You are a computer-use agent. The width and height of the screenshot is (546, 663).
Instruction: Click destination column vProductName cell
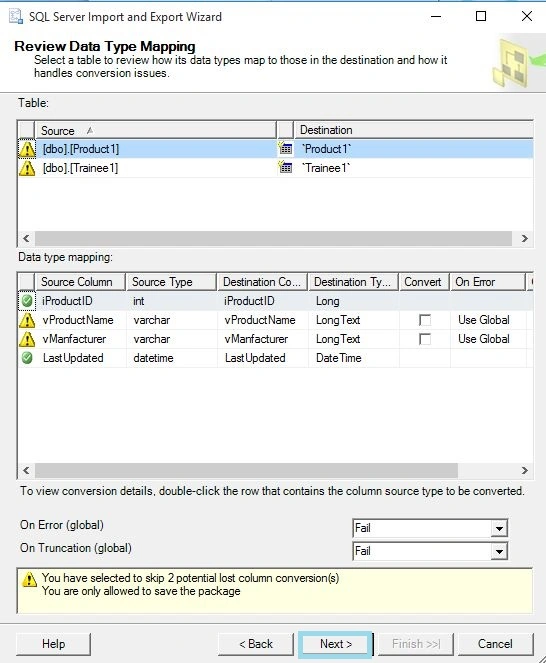(262, 320)
